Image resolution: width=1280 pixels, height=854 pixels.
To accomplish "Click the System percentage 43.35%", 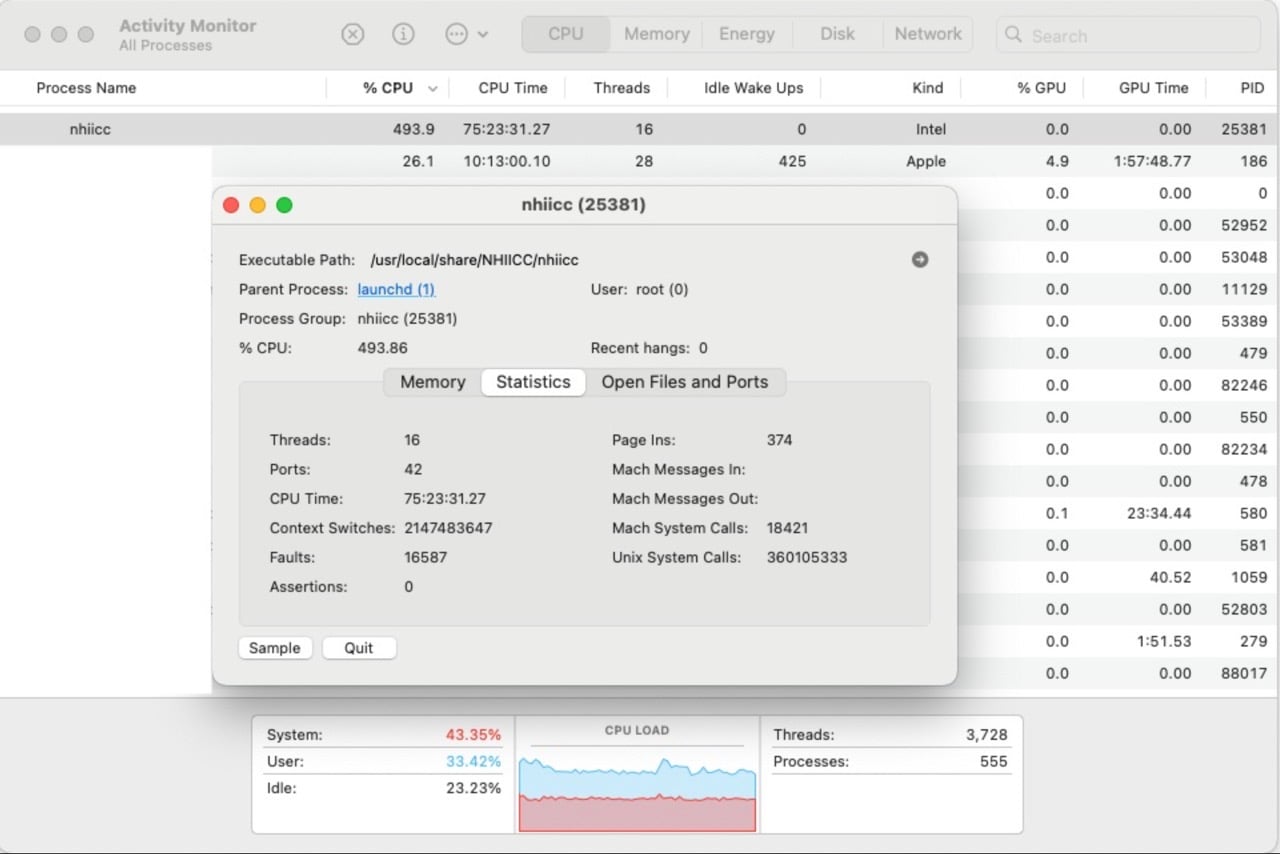I will click(473, 735).
